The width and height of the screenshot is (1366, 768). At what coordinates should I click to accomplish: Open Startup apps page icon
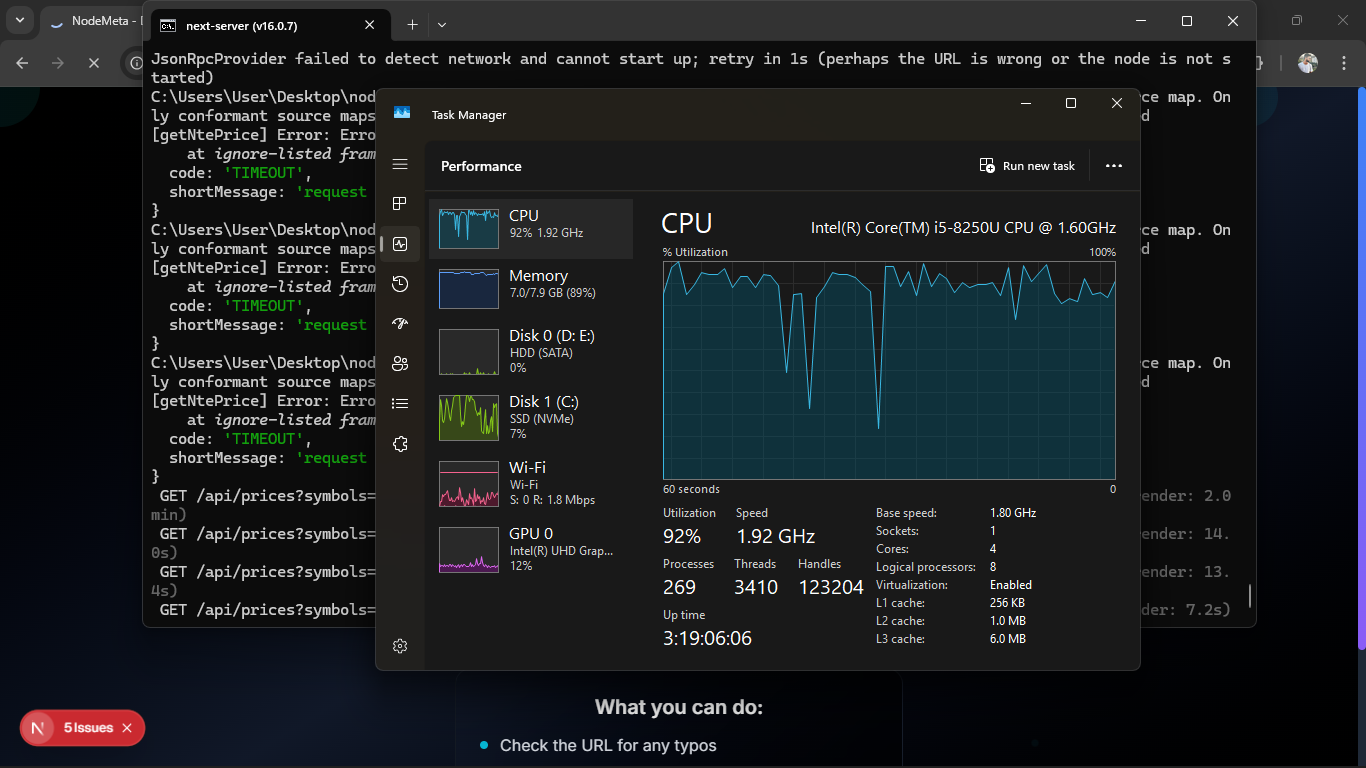point(400,324)
